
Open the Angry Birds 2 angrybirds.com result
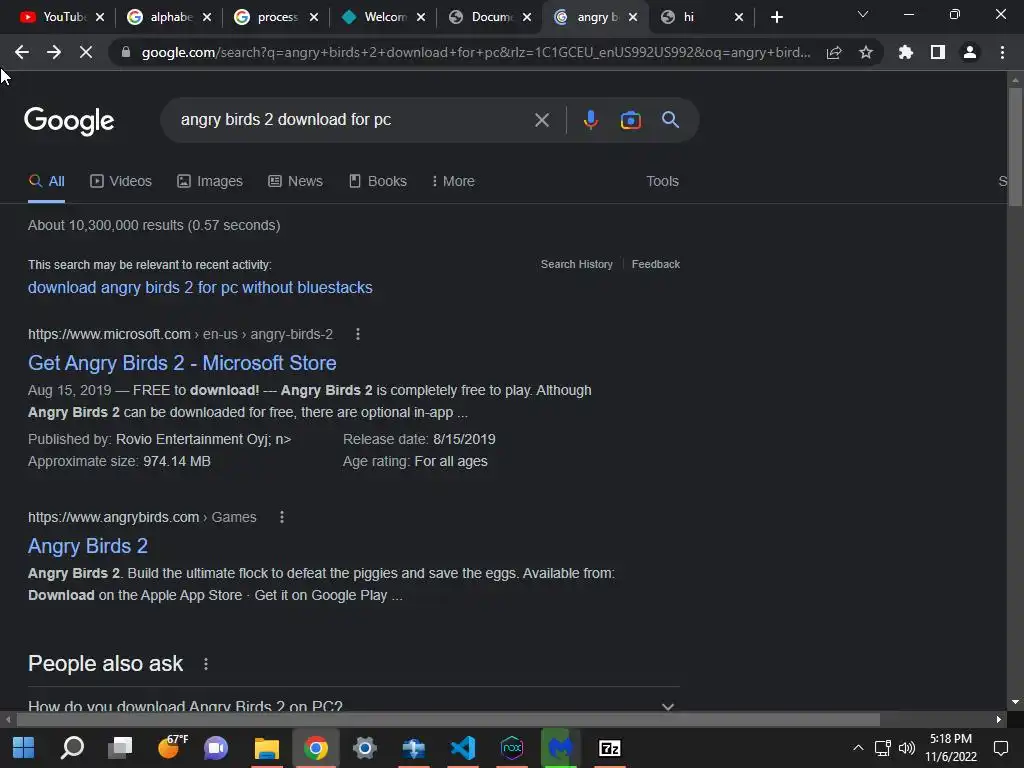88,546
